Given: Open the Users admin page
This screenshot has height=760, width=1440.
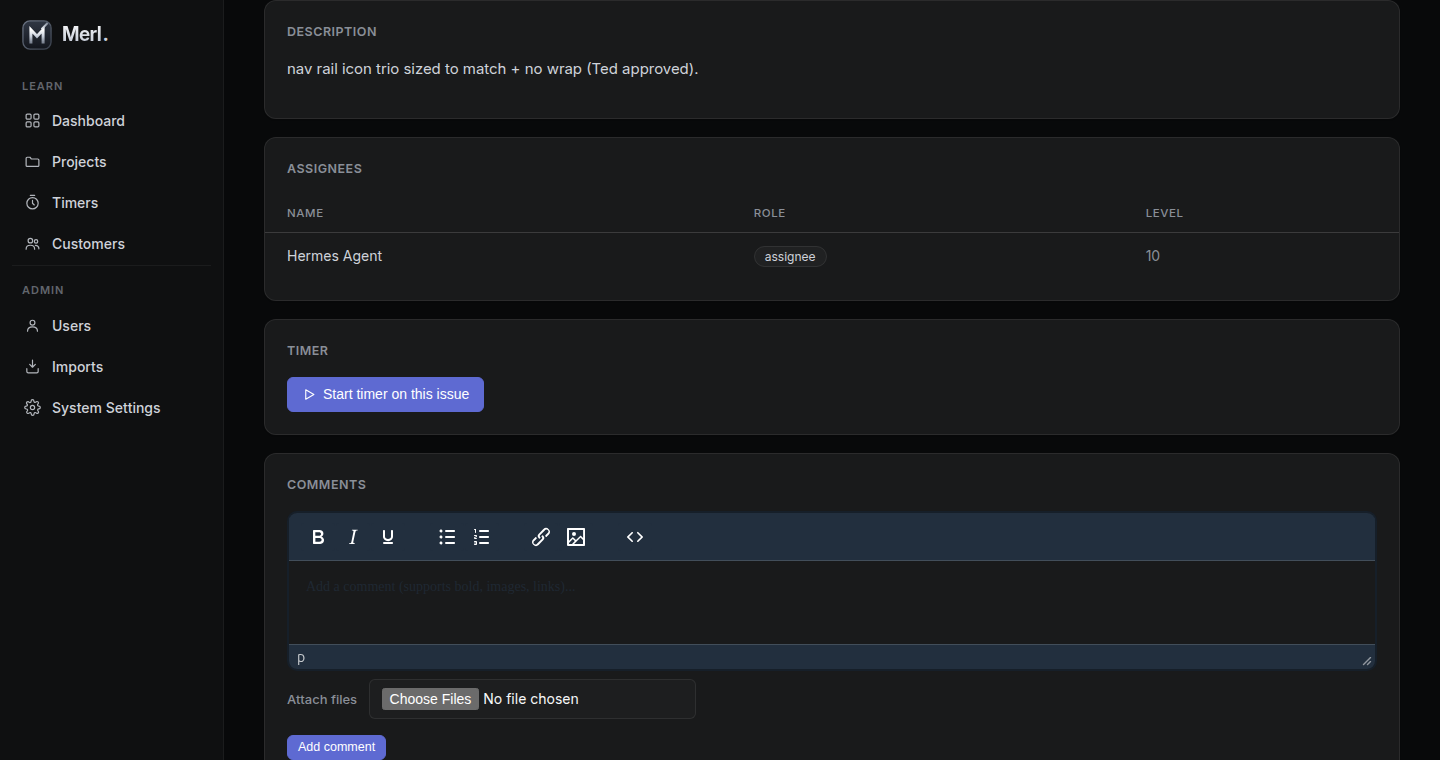Looking at the screenshot, I should (111, 326).
